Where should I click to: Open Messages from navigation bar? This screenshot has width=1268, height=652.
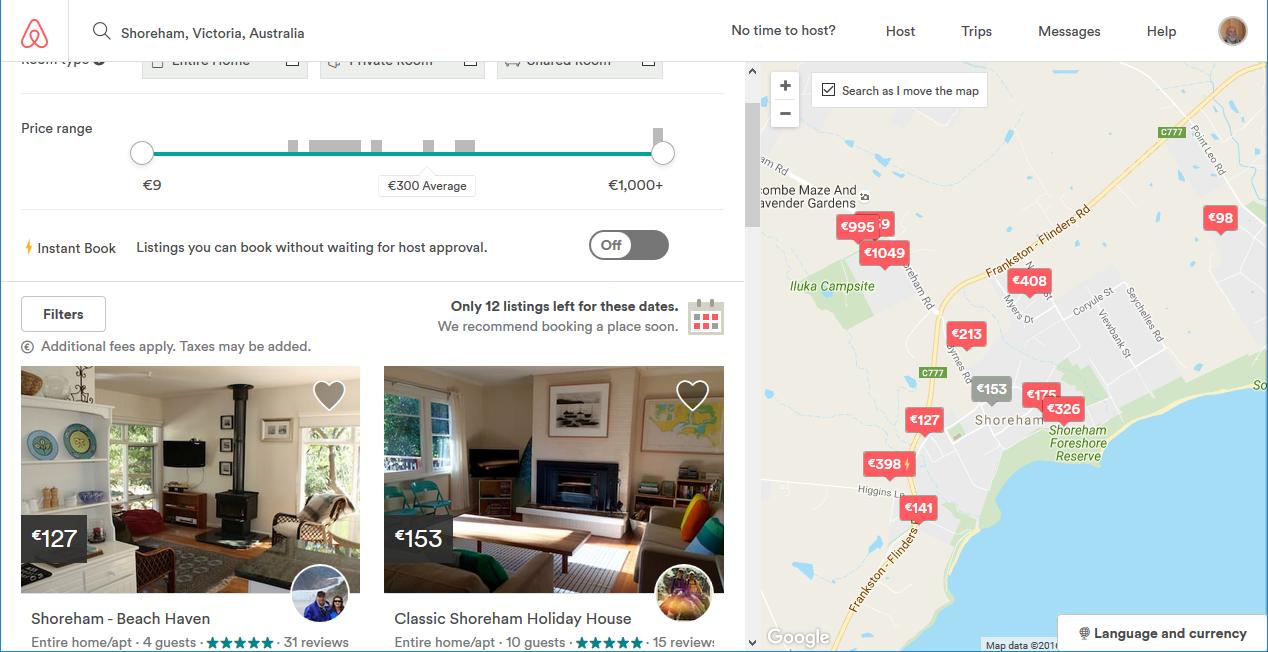click(1069, 31)
